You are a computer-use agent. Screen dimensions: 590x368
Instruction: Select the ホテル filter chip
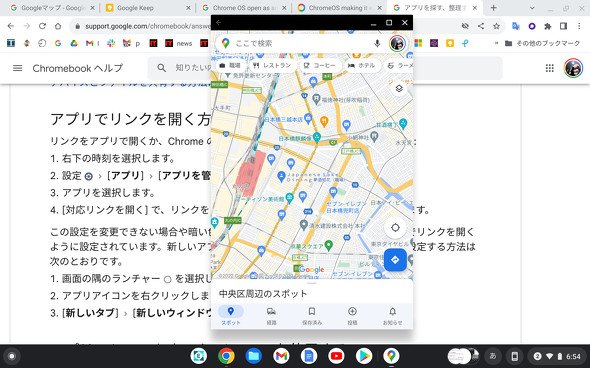pyautogui.click(x=362, y=65)
